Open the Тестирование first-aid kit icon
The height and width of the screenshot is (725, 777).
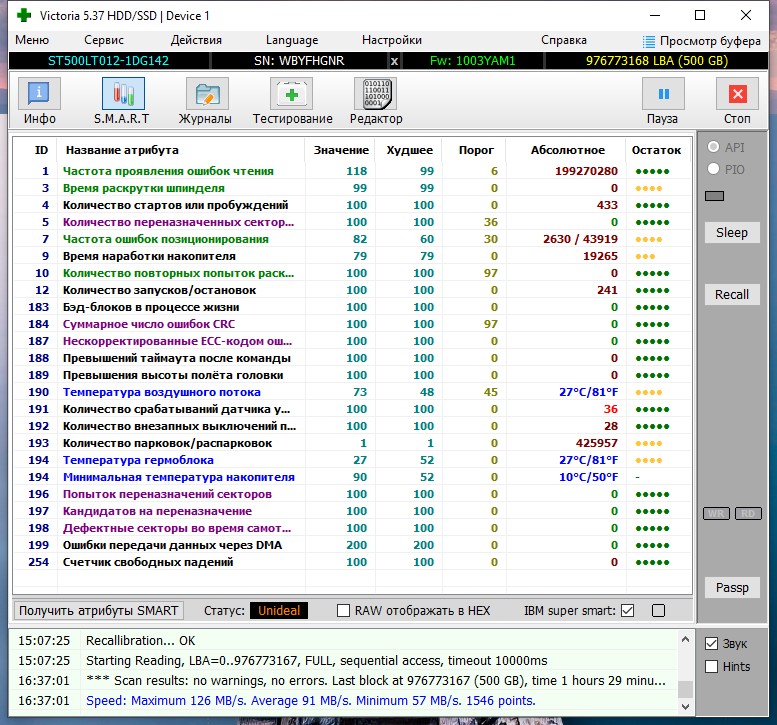click(291, 94)
